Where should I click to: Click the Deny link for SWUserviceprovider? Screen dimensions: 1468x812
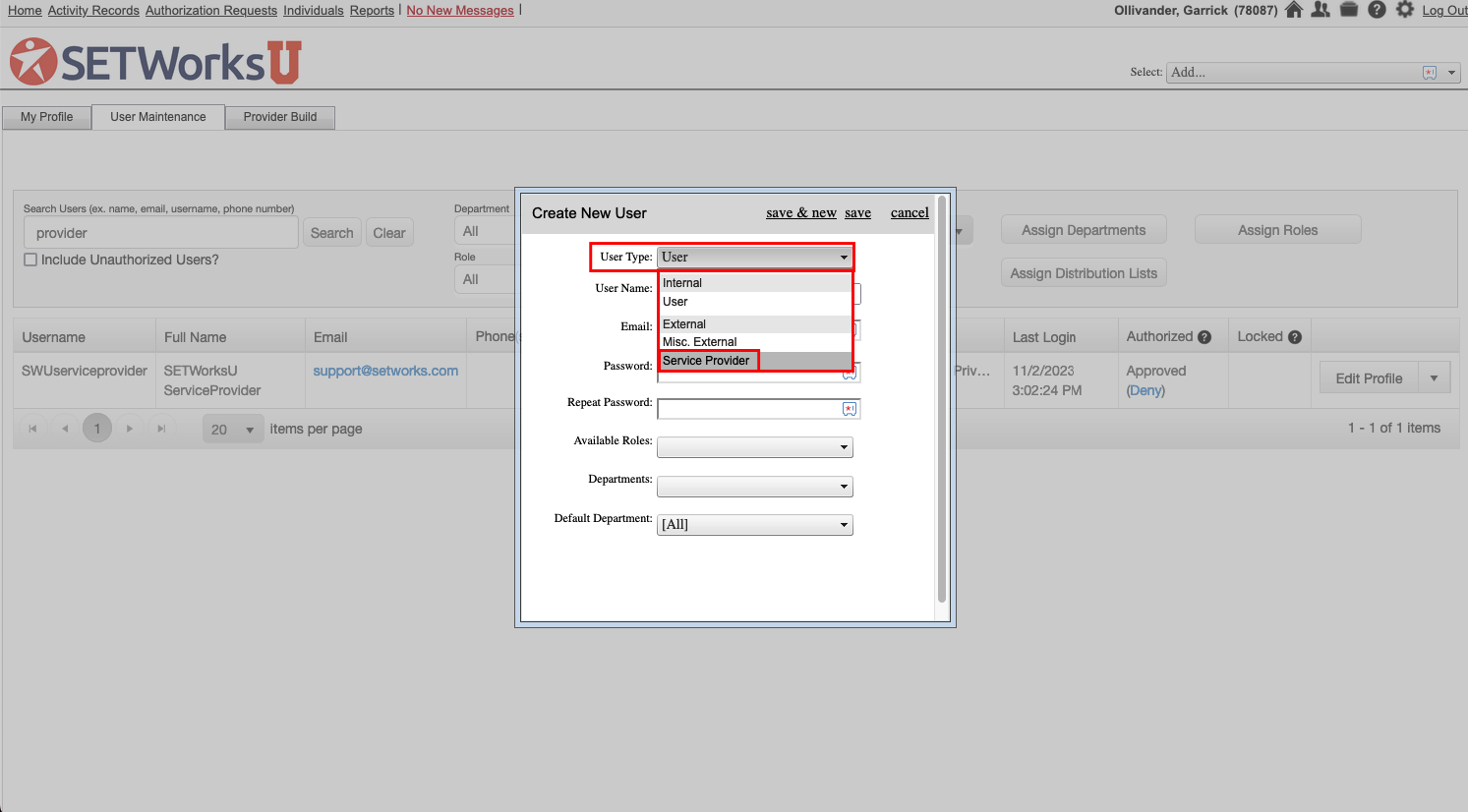click(1145, 390)
